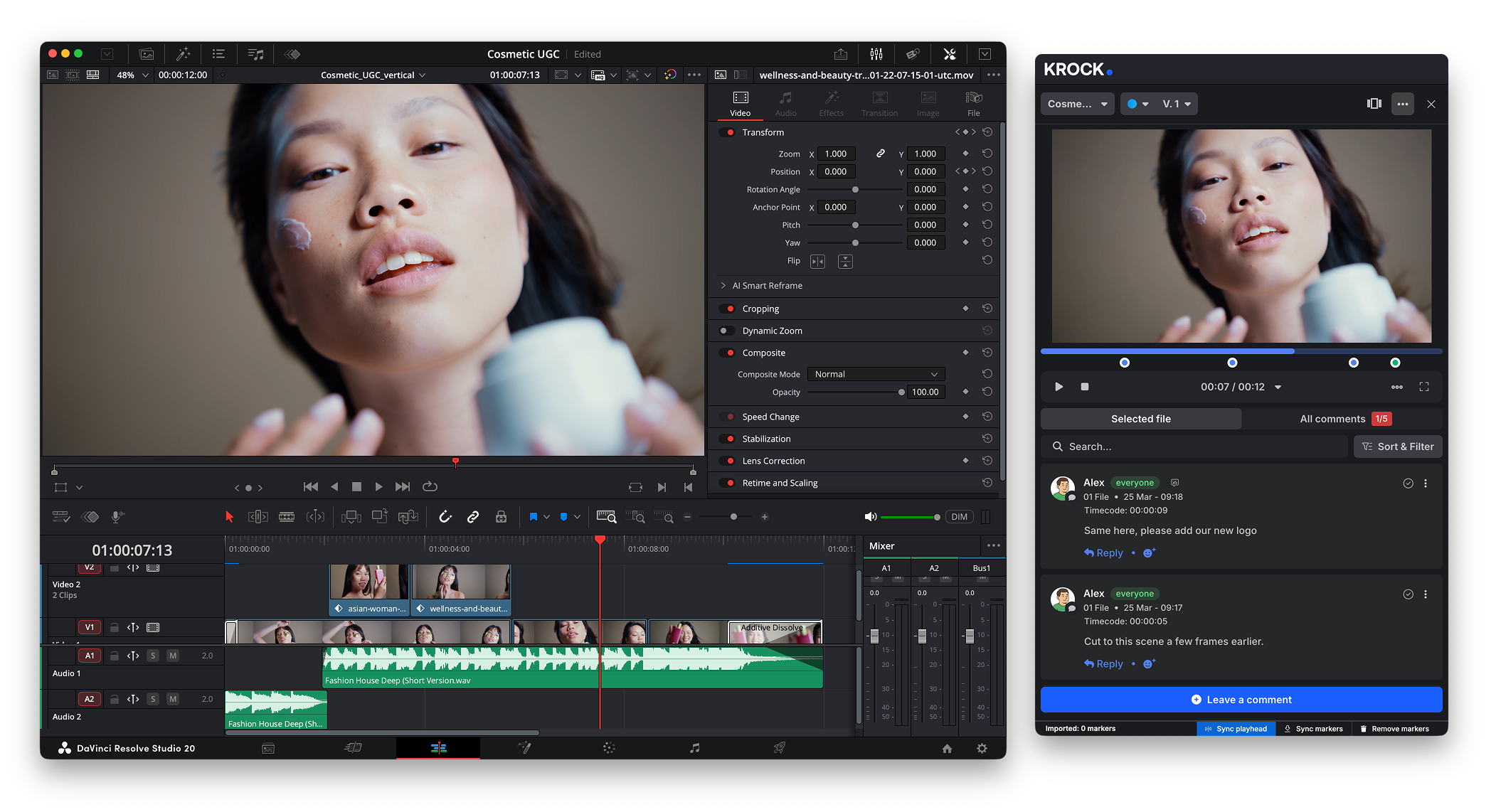This screenshot has height=812, width=1496.
Task: Expand the AI Smart Reframe section
Action: click(x=723, y=285)
